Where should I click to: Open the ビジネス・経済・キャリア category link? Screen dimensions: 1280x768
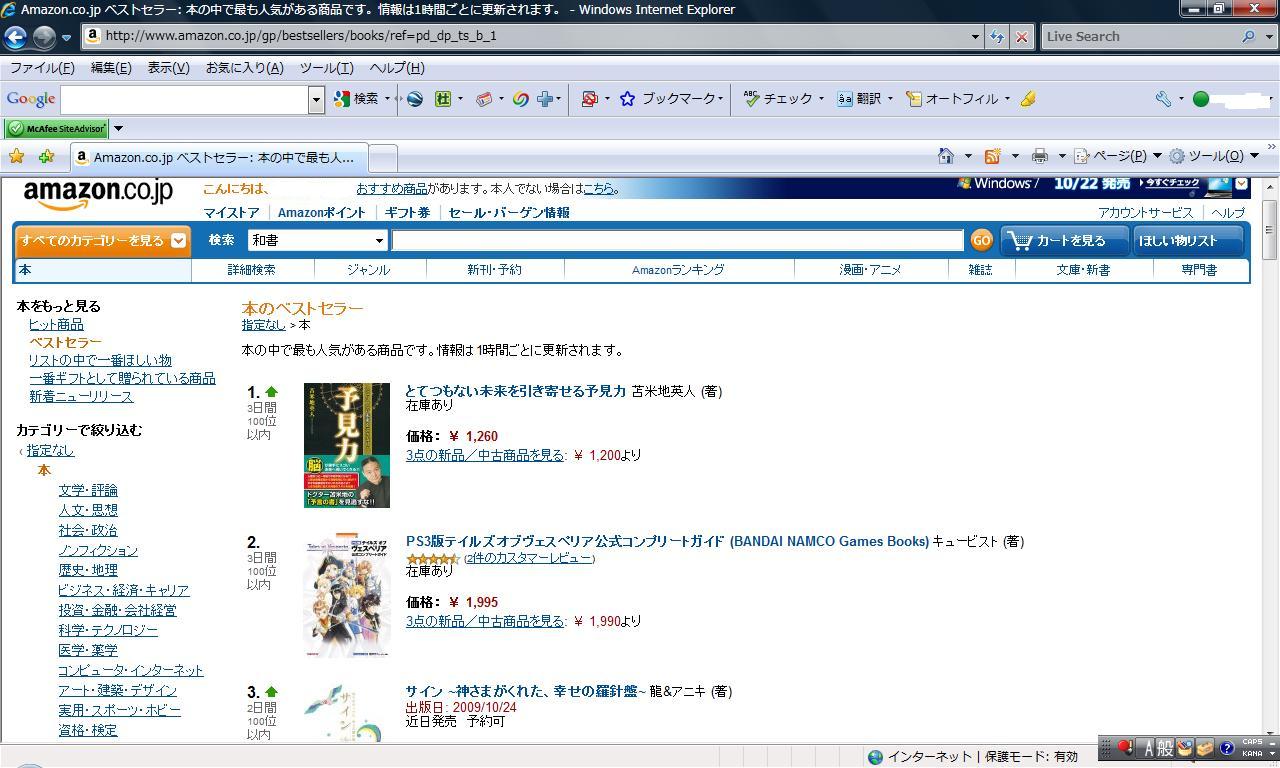123,590
